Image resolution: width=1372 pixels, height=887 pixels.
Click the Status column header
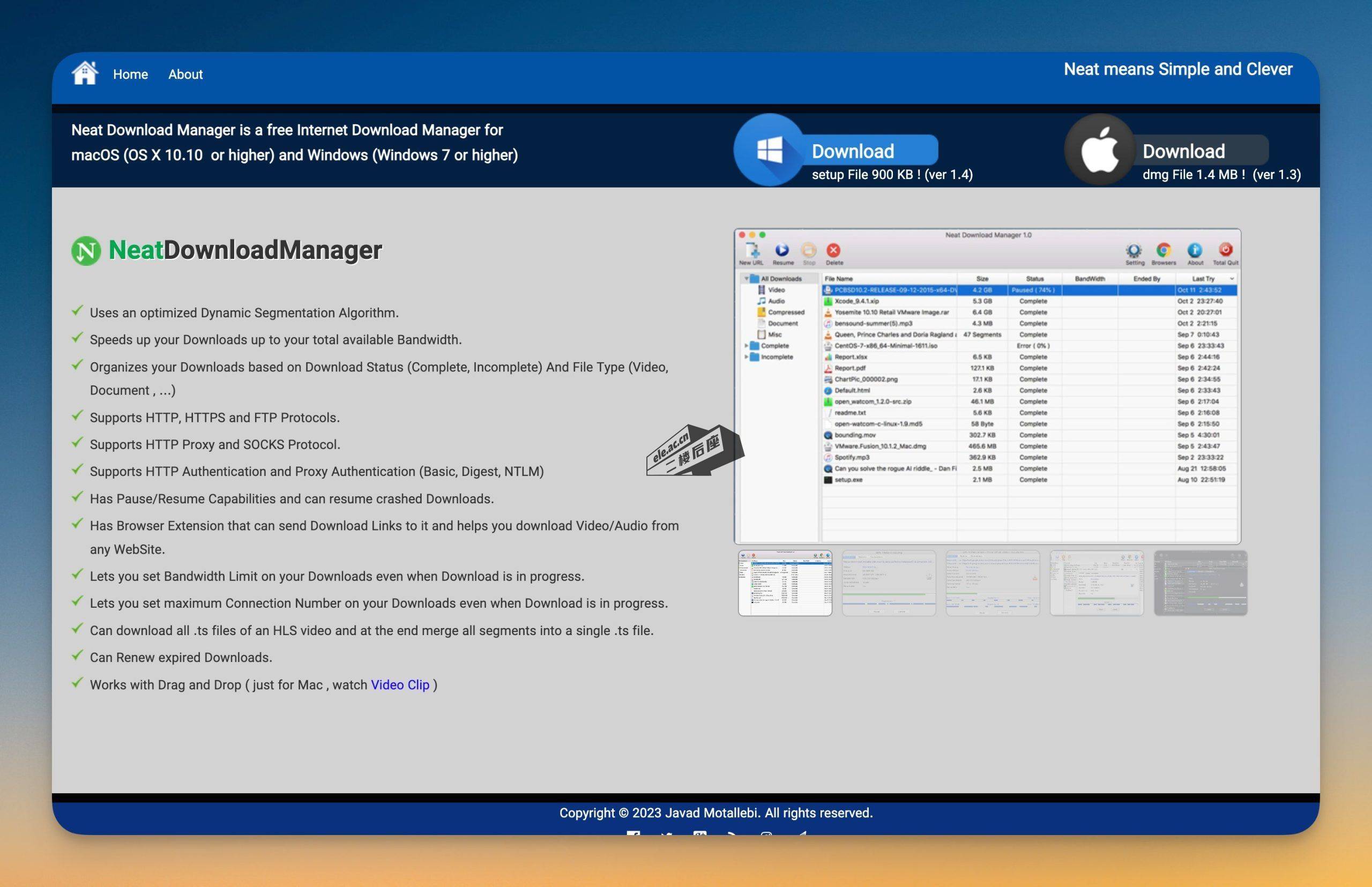click(1034, 279)
